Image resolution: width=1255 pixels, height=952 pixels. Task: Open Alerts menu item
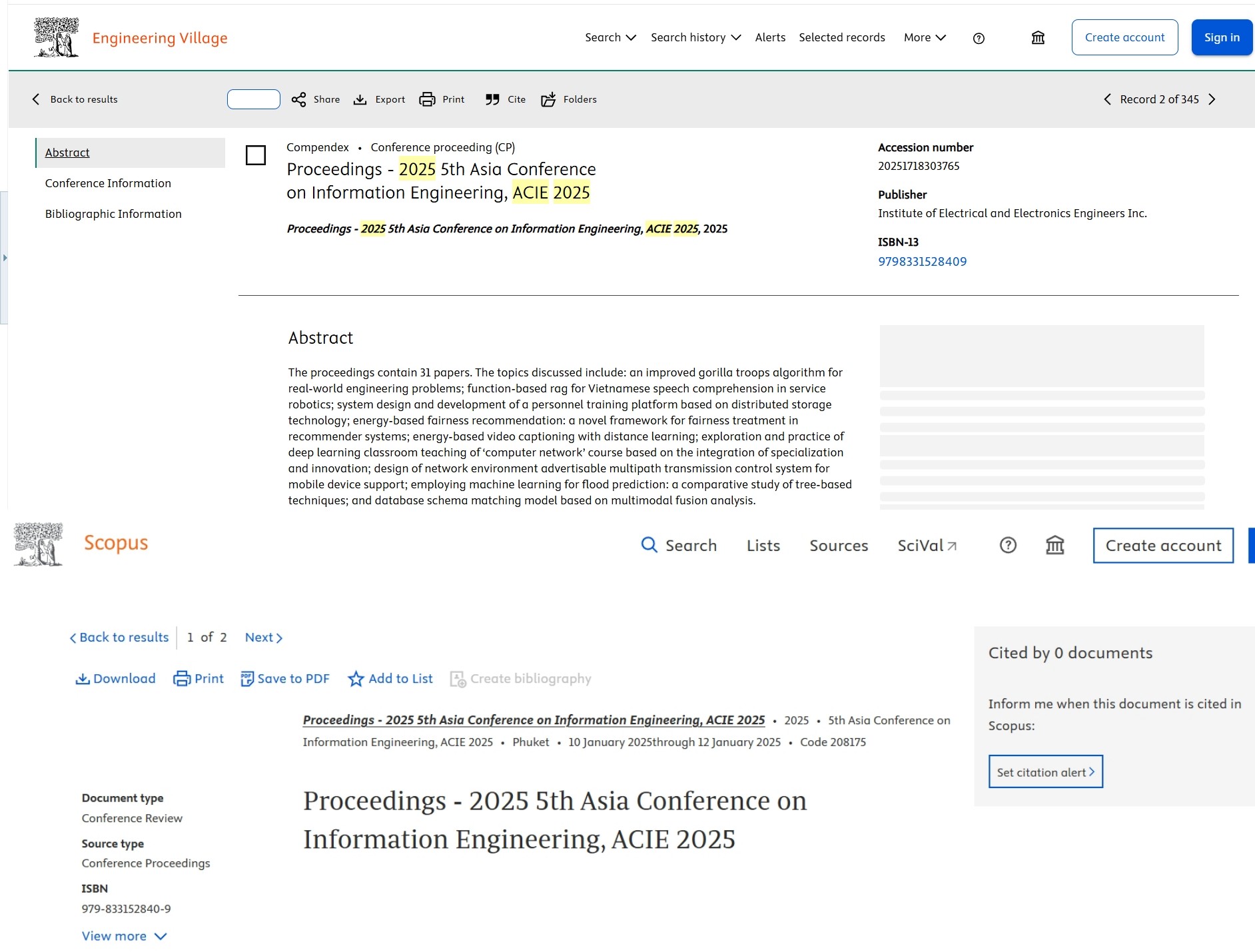click(770, 37)
